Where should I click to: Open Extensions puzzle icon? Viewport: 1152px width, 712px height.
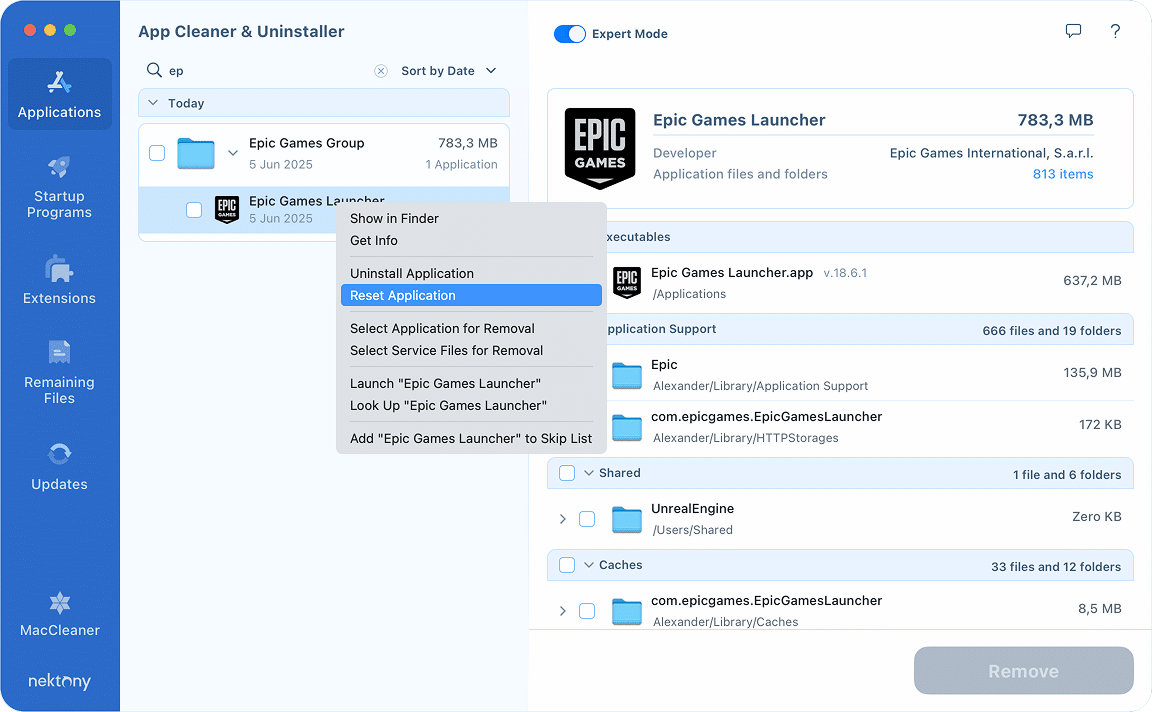(x=60, y=270)
